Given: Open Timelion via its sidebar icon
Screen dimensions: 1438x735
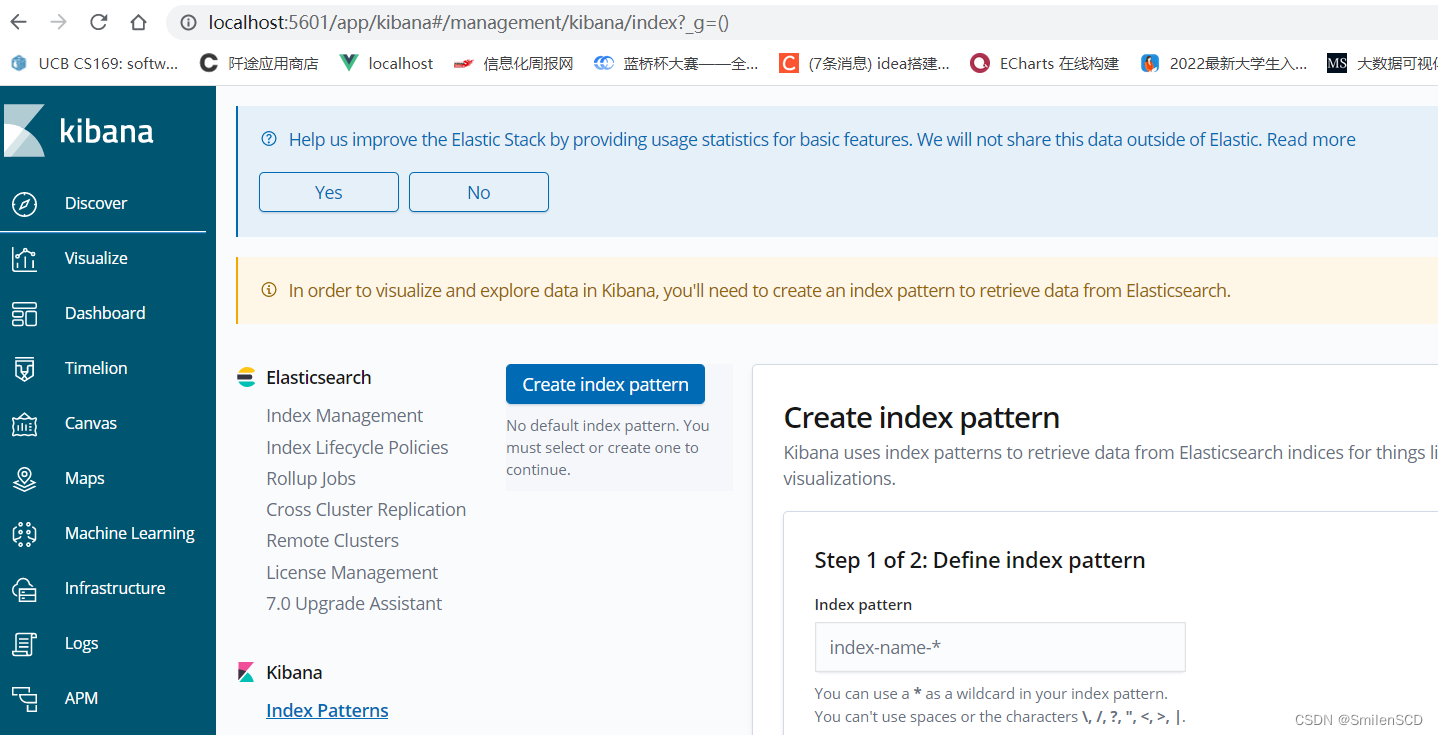Looking at the screenshot, I should (x=24, y=368).
